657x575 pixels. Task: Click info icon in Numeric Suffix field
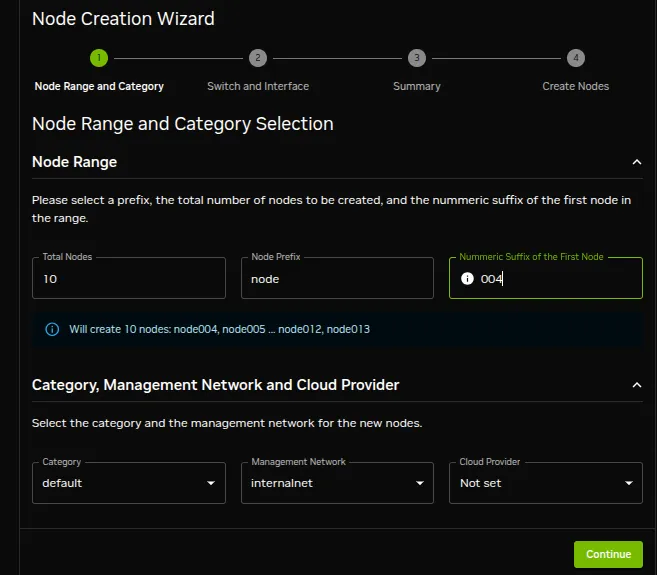(x=467, y=278)
